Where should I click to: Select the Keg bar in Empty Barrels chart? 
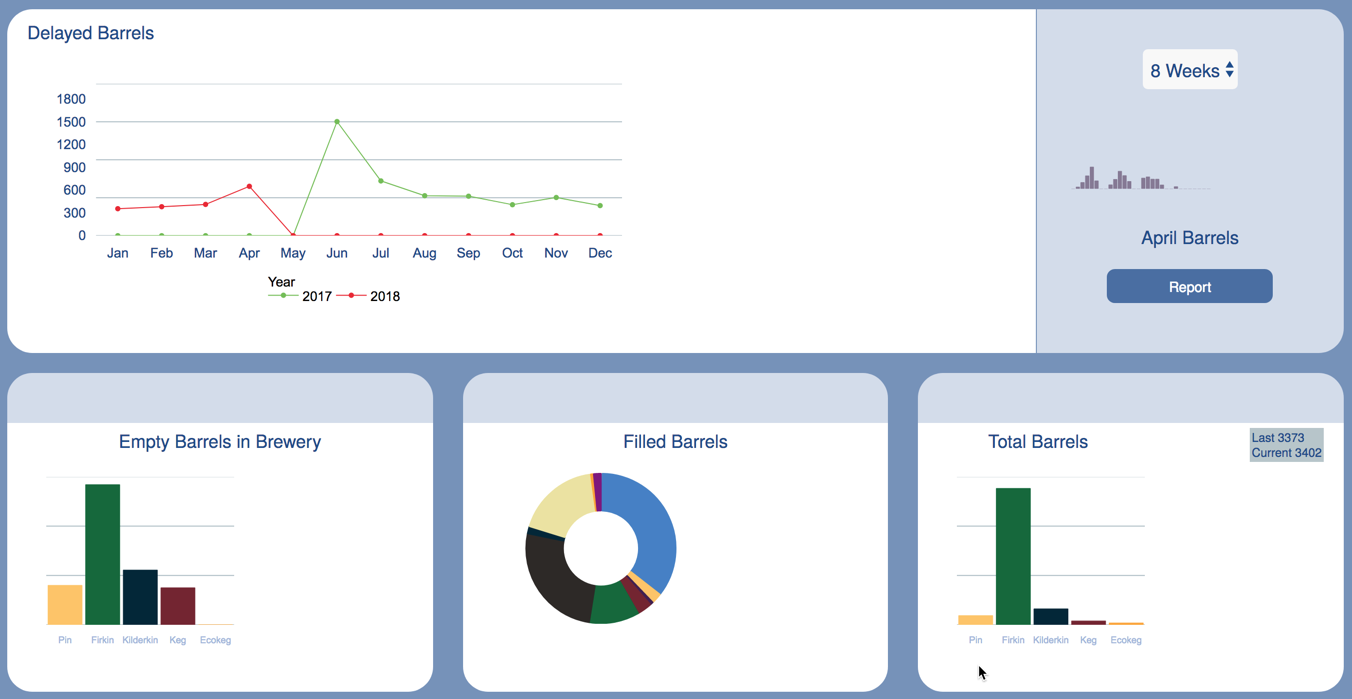tap(178, 606)
